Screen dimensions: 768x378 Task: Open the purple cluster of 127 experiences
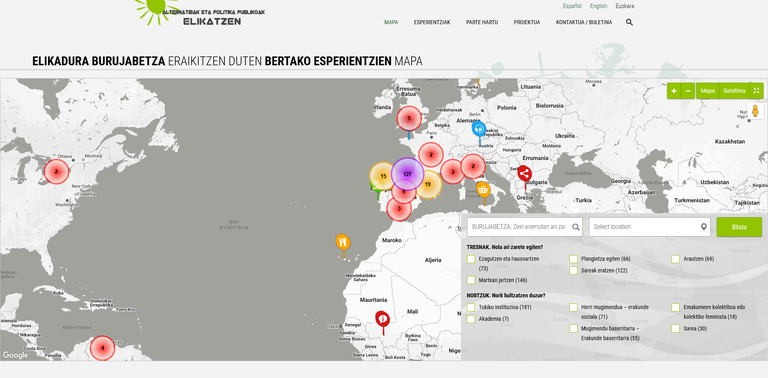pyautogui.click(x=407, y=174)
